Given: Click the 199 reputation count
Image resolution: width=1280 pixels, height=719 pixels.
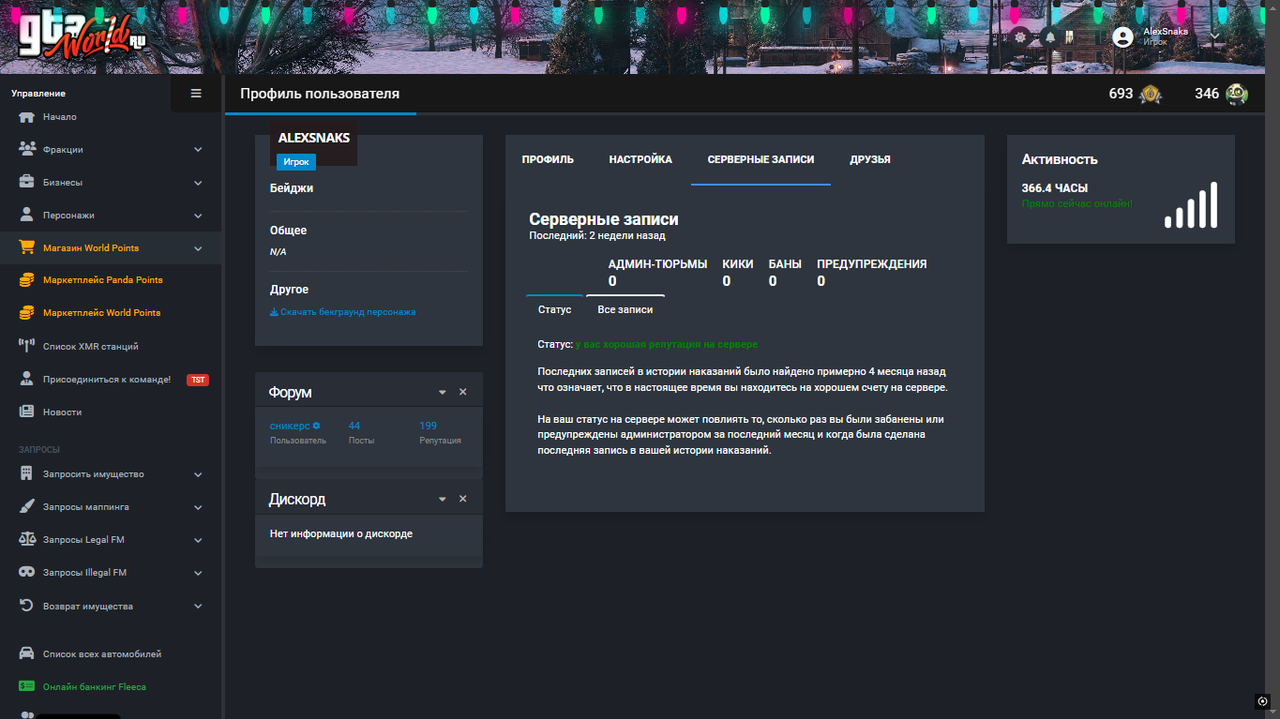Looking at the screenshot, I should click(428, 426).
